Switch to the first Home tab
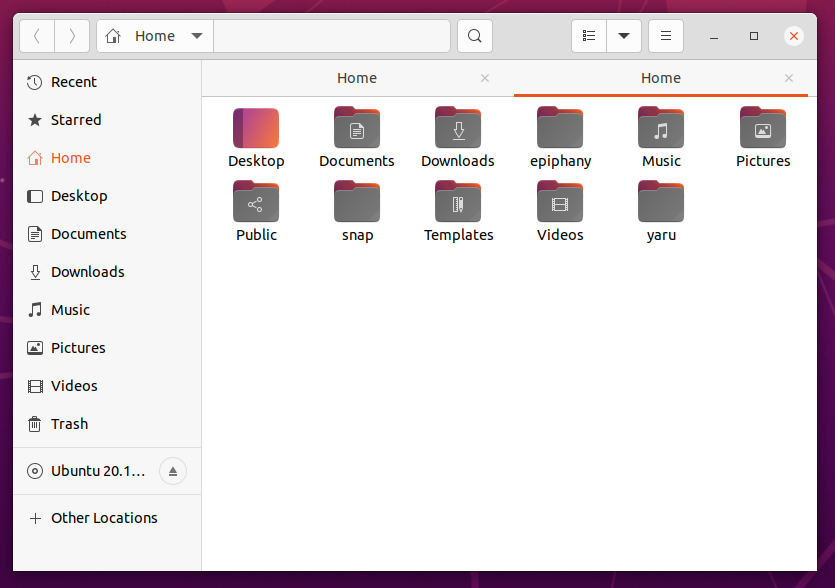This screenshot has height=588, width=835. coord(357,78)
